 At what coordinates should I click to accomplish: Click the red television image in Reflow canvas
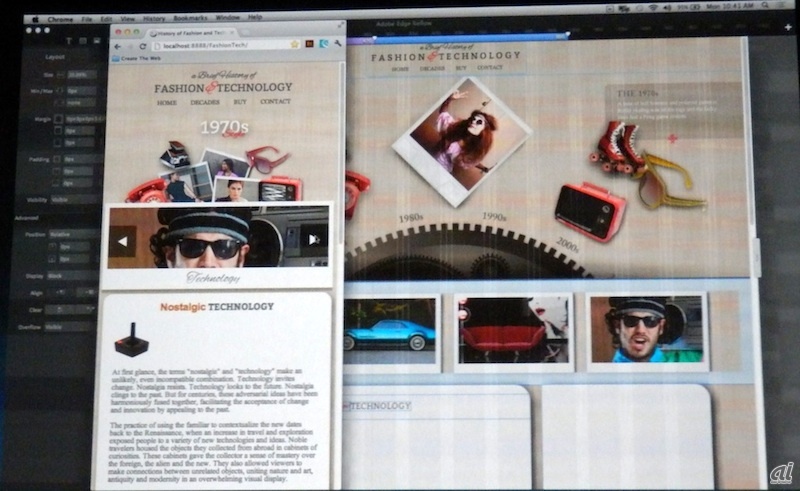[x=589, y=211]
